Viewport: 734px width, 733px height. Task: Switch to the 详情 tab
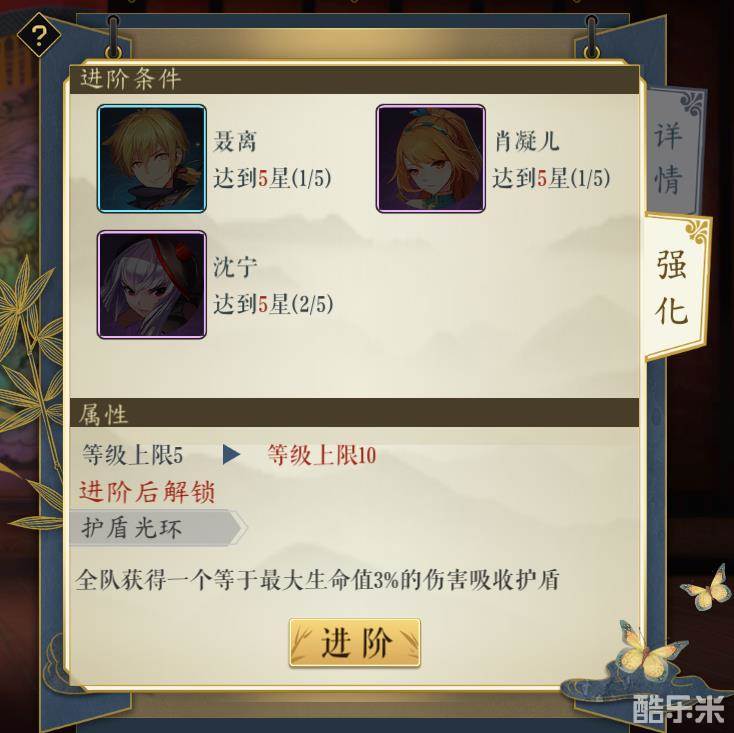668,157
